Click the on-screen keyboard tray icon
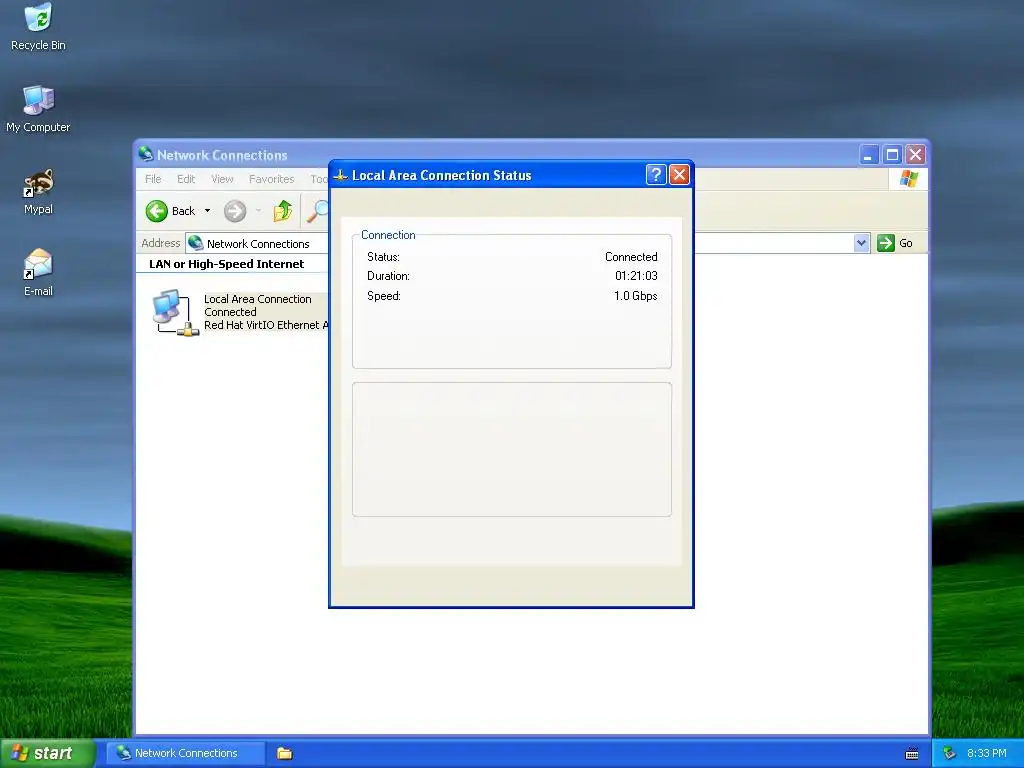This screenshot has height=768, width=1024. (912, 754)
